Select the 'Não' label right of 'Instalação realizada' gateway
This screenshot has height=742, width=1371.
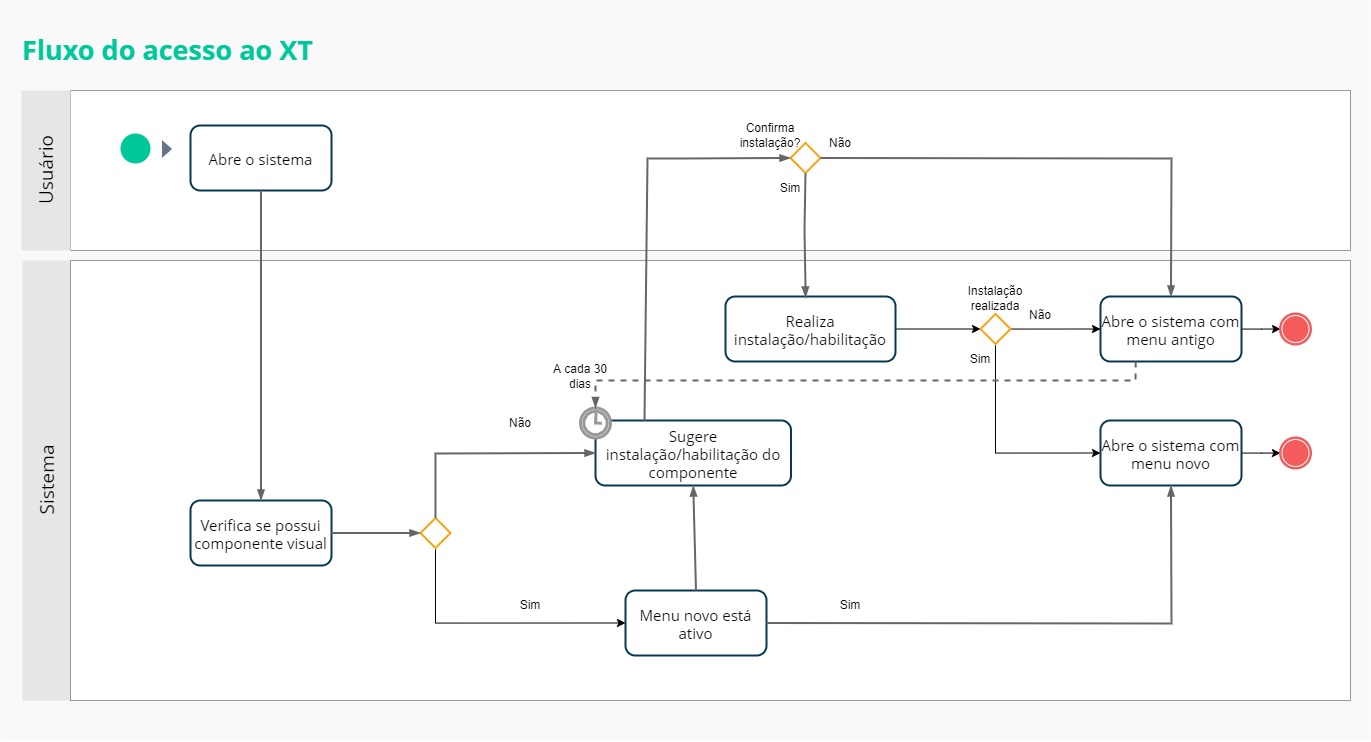click(1040, 315)
